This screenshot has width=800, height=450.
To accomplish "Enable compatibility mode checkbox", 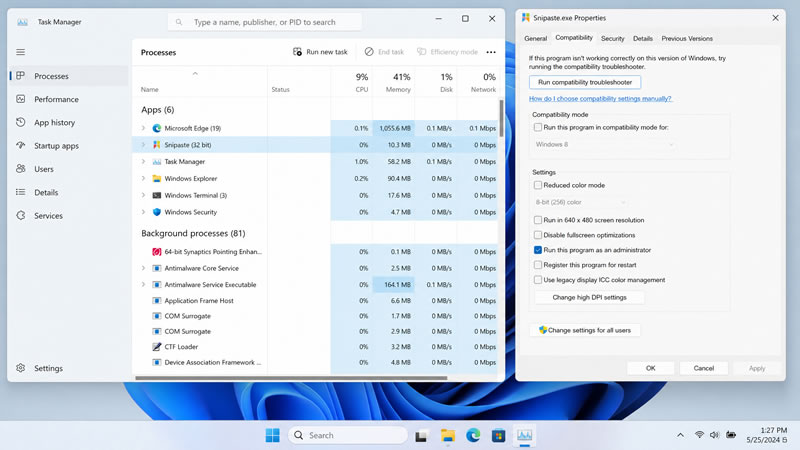I will pos(538,127).
